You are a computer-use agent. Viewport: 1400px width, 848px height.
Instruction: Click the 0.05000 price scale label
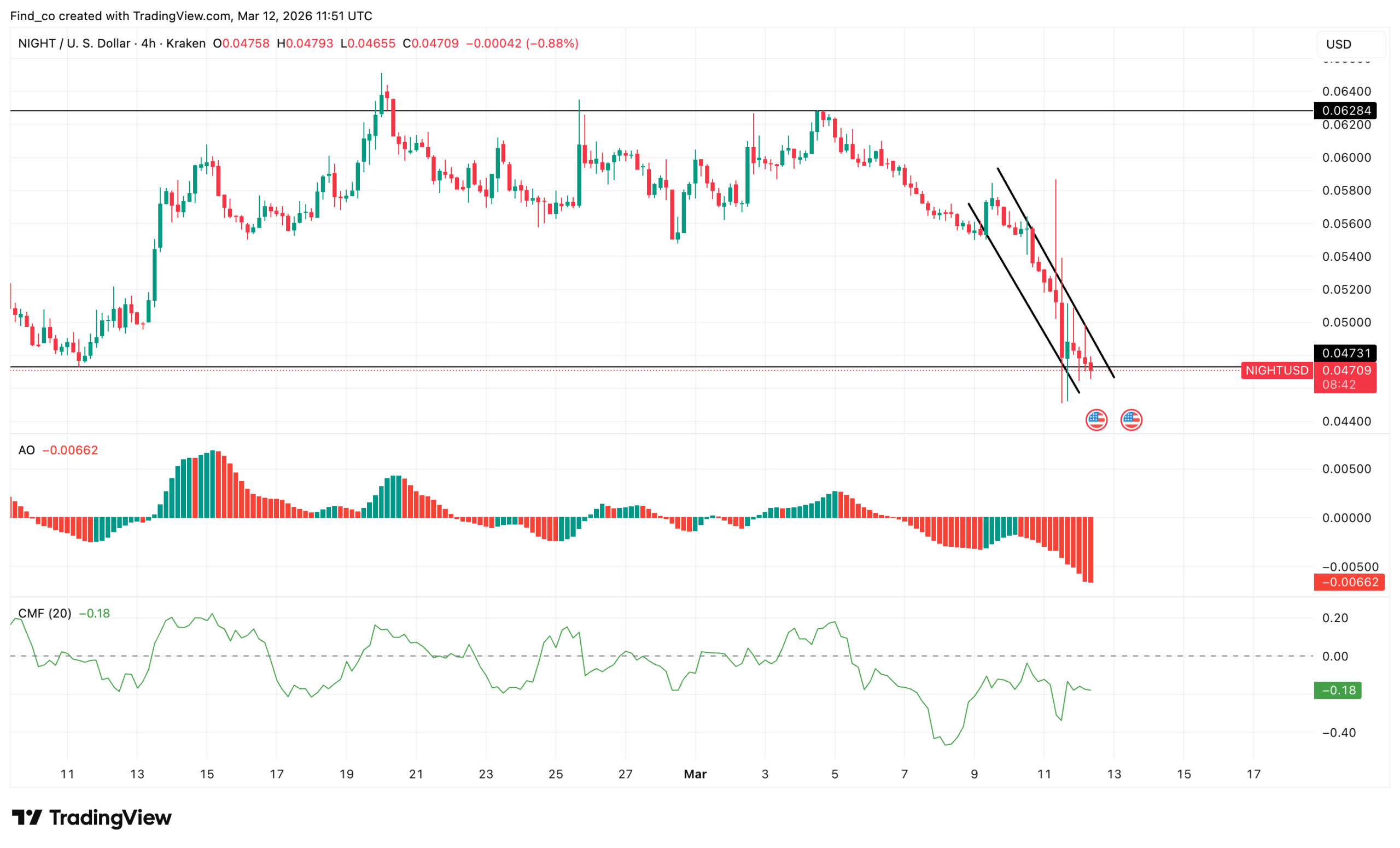click(1346, 323)
